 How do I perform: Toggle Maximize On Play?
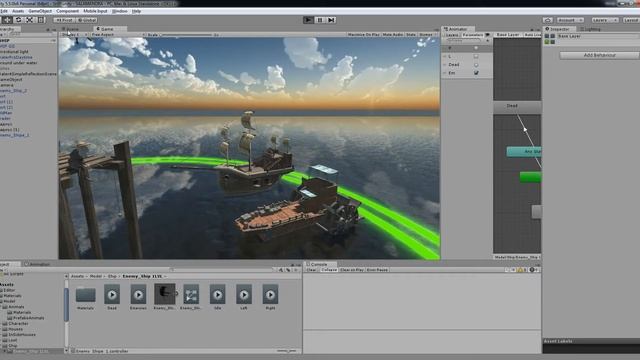pos(363,35)
